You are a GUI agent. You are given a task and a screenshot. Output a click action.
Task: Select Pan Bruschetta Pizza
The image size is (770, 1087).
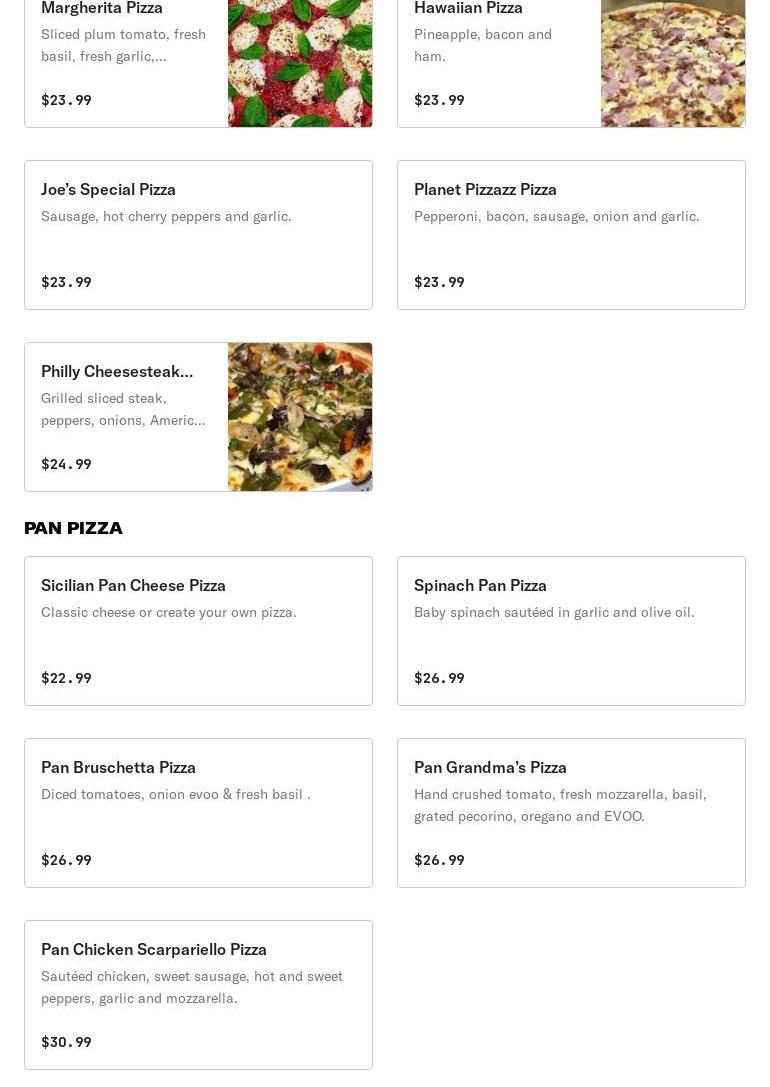pyautogui.click(x=118, y=767)
